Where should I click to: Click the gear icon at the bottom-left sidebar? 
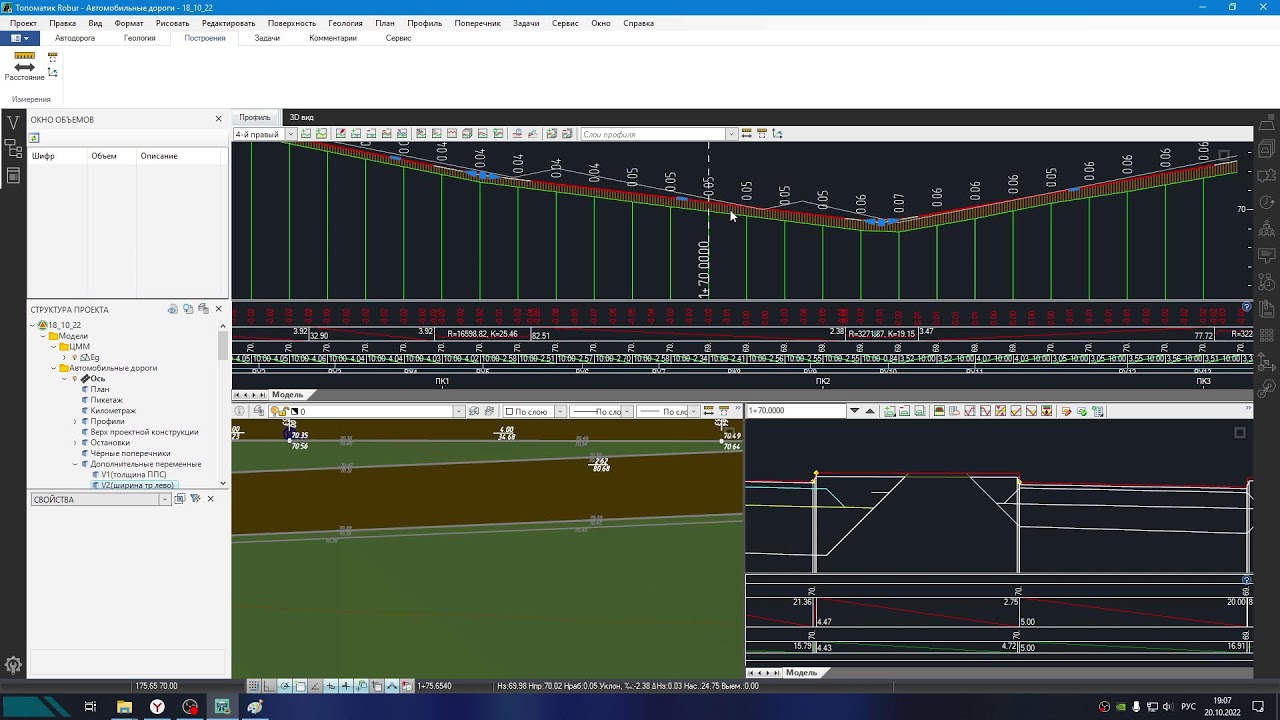13,665
